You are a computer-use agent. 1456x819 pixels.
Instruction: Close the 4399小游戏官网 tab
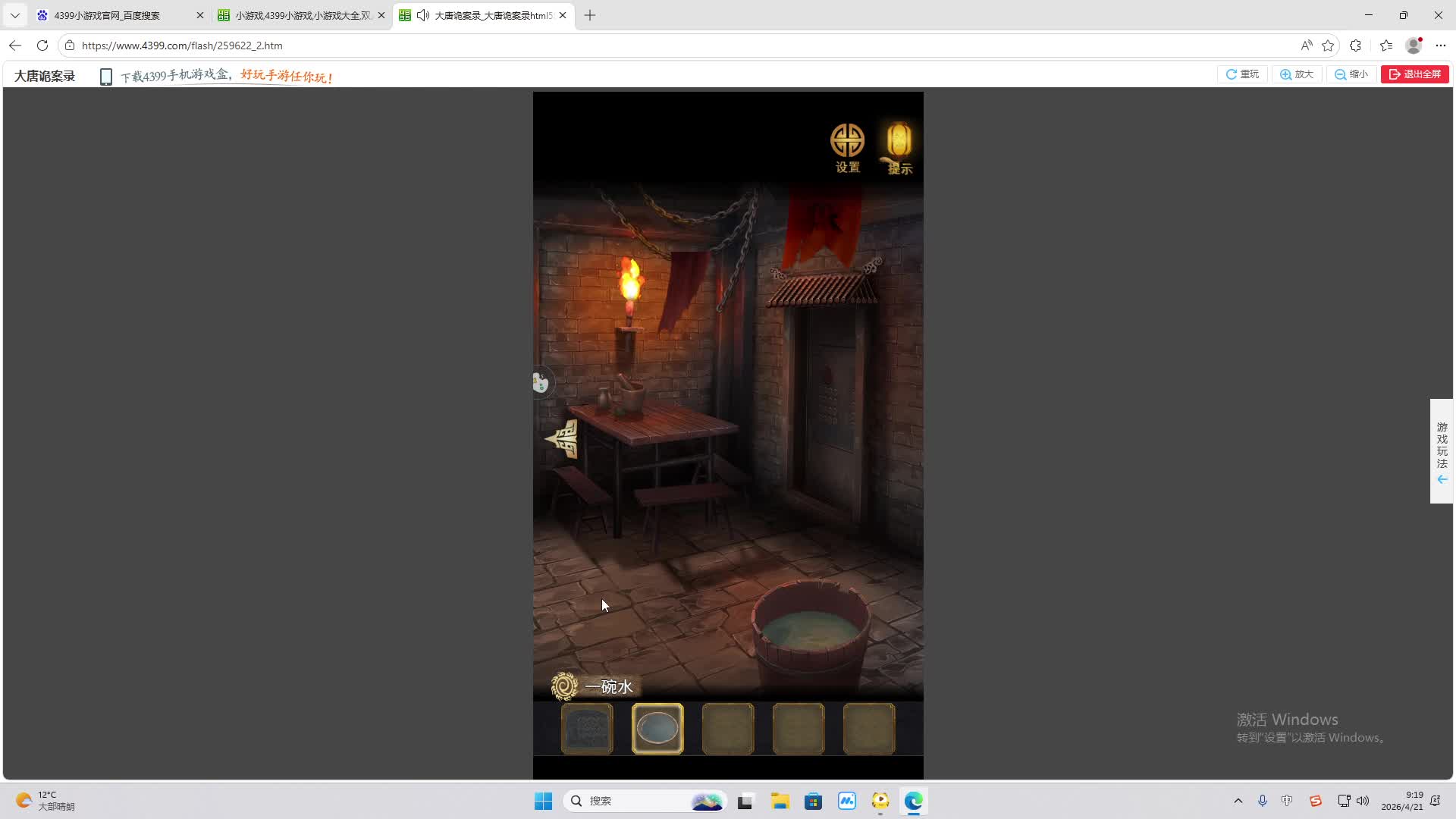coord(200,15)
